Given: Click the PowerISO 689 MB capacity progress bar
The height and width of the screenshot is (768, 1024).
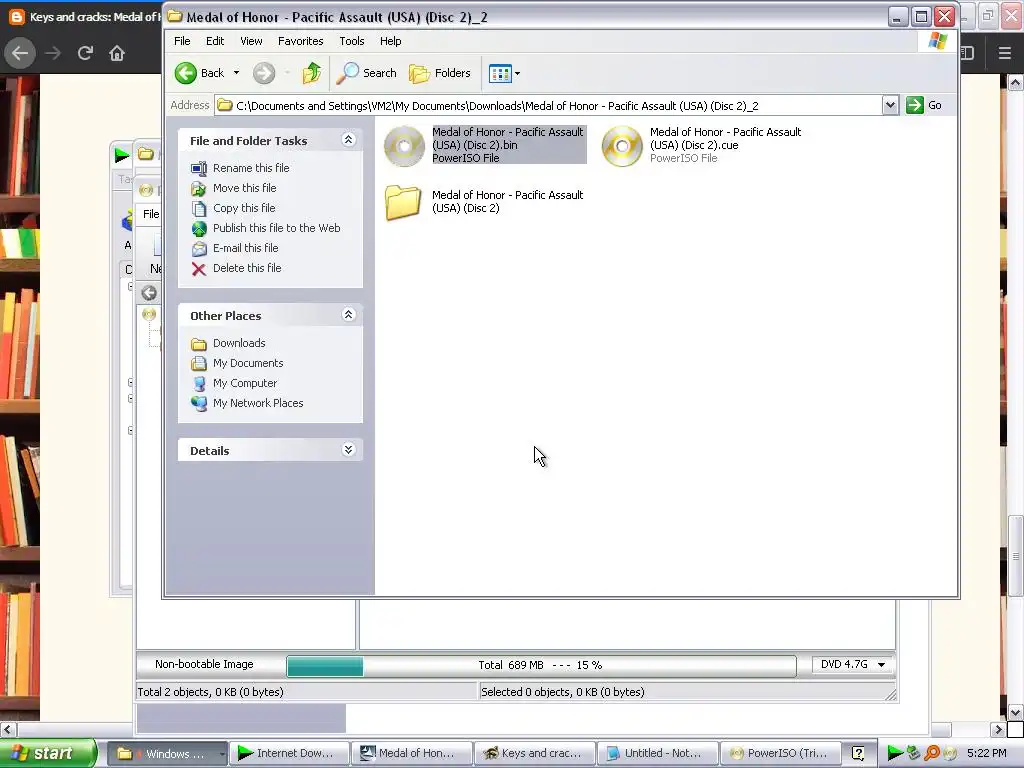Looking at the screenshot, I should (x=541, y=665).
